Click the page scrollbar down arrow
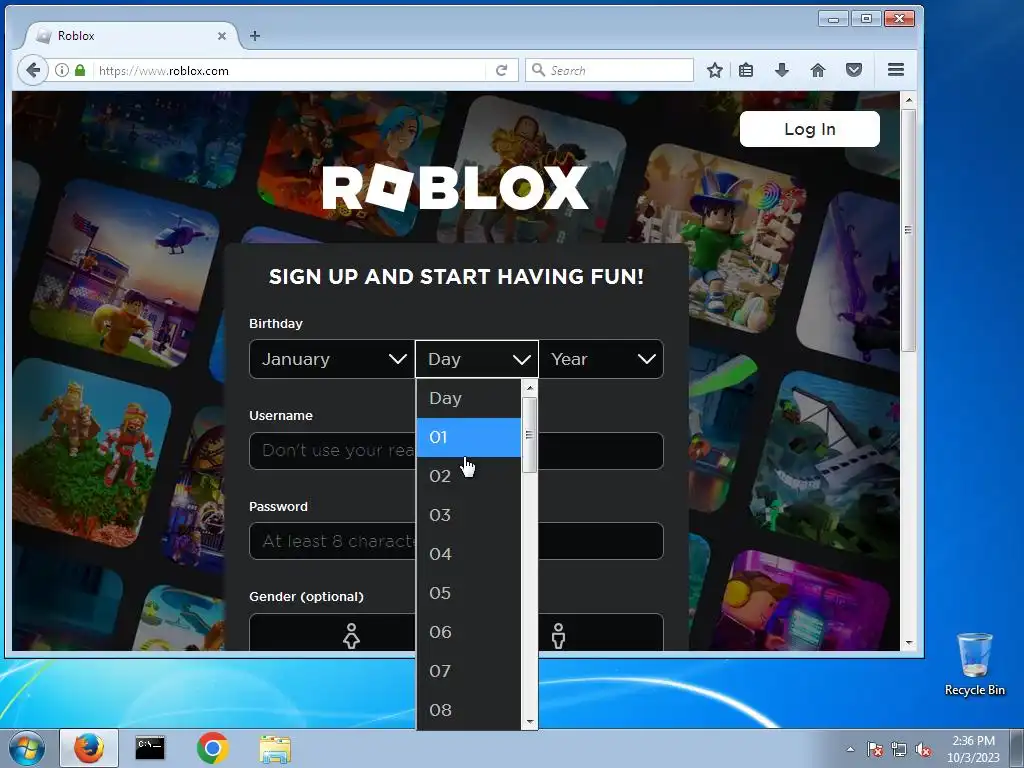Viewport: 1024px width, 768px height. click(x=908, y=643)
